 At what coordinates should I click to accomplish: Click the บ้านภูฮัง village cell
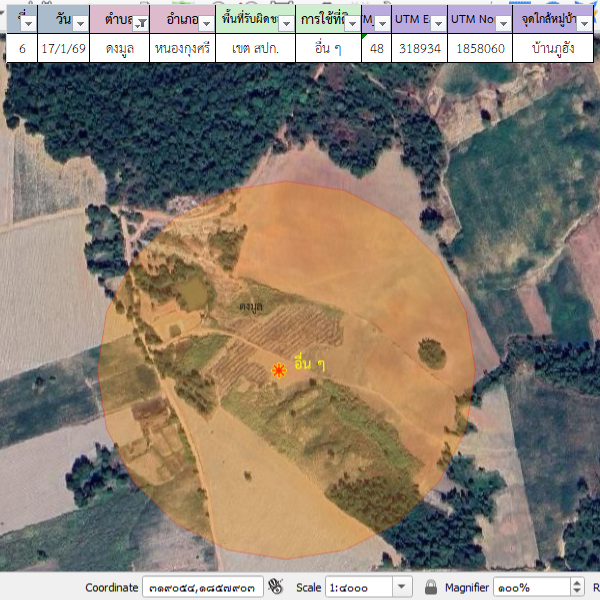[554, 47]
